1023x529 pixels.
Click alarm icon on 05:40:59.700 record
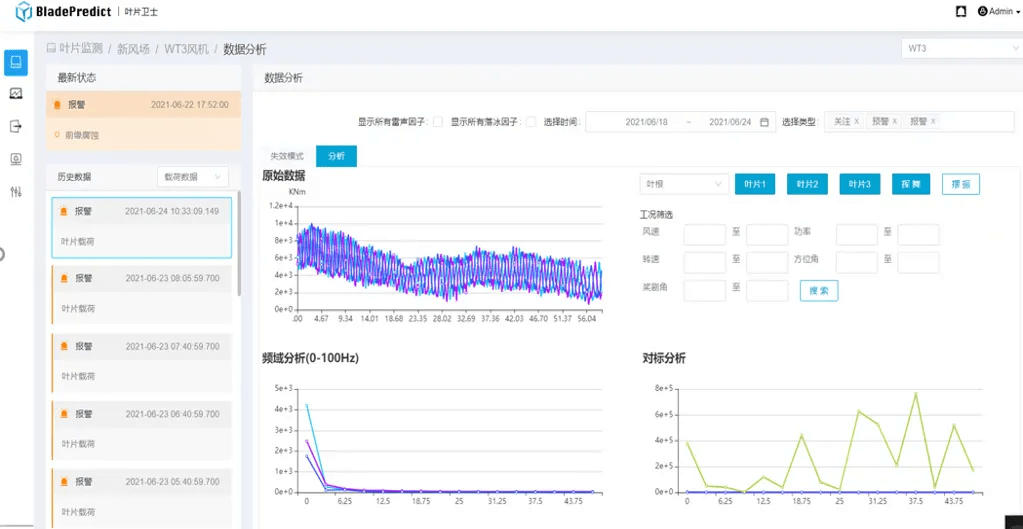64,482
